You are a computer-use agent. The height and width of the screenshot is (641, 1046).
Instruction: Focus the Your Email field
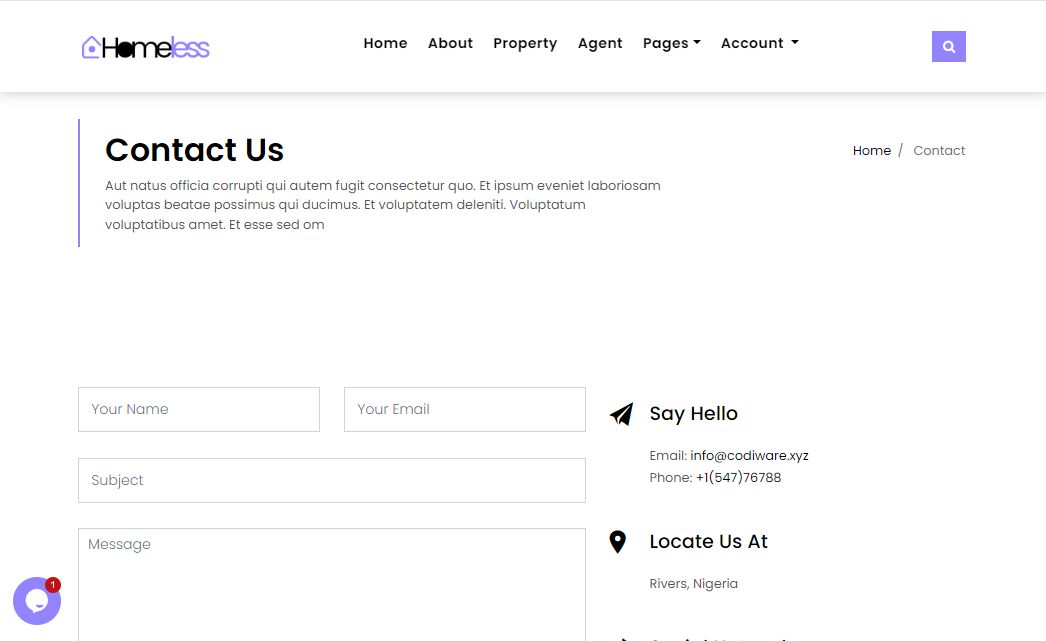pos(465,410)
